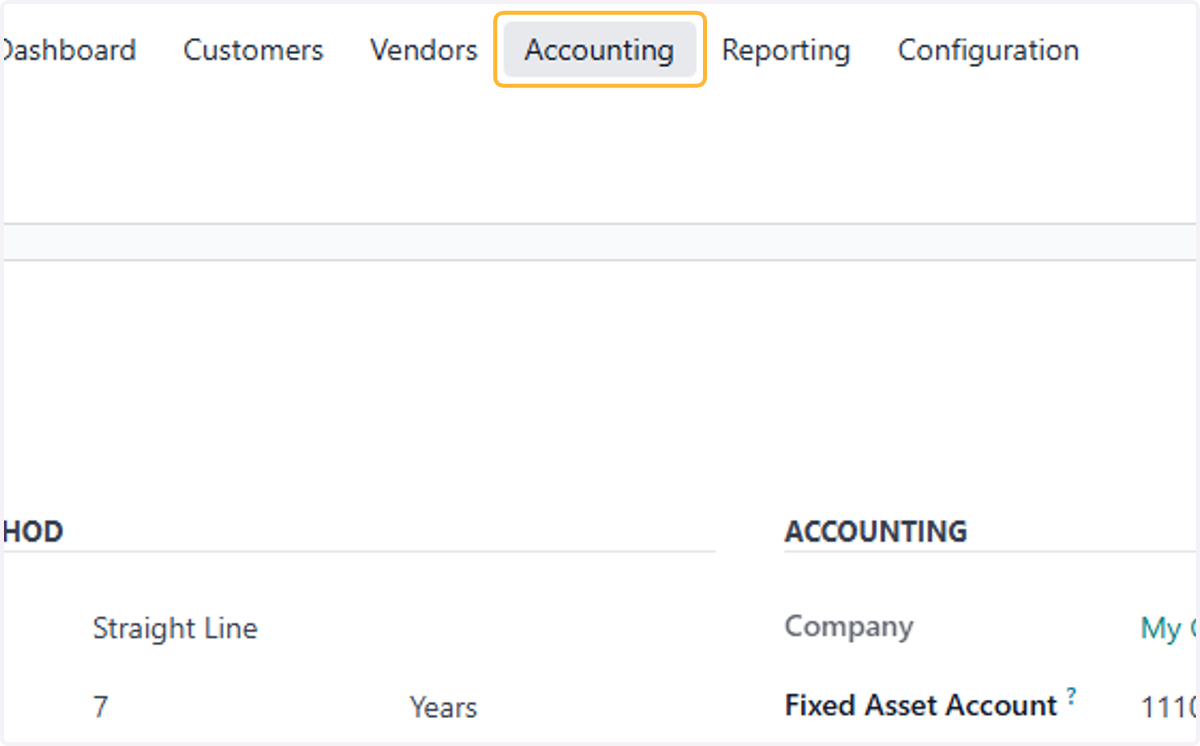Select the Fixed Asset Account label
1200x746 pixels.
point(921,705)
